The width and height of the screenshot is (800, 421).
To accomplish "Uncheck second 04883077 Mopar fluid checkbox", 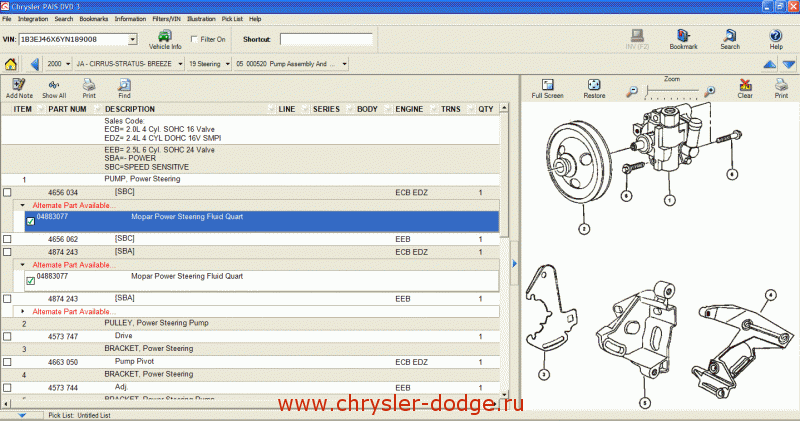I will point(31,281).
